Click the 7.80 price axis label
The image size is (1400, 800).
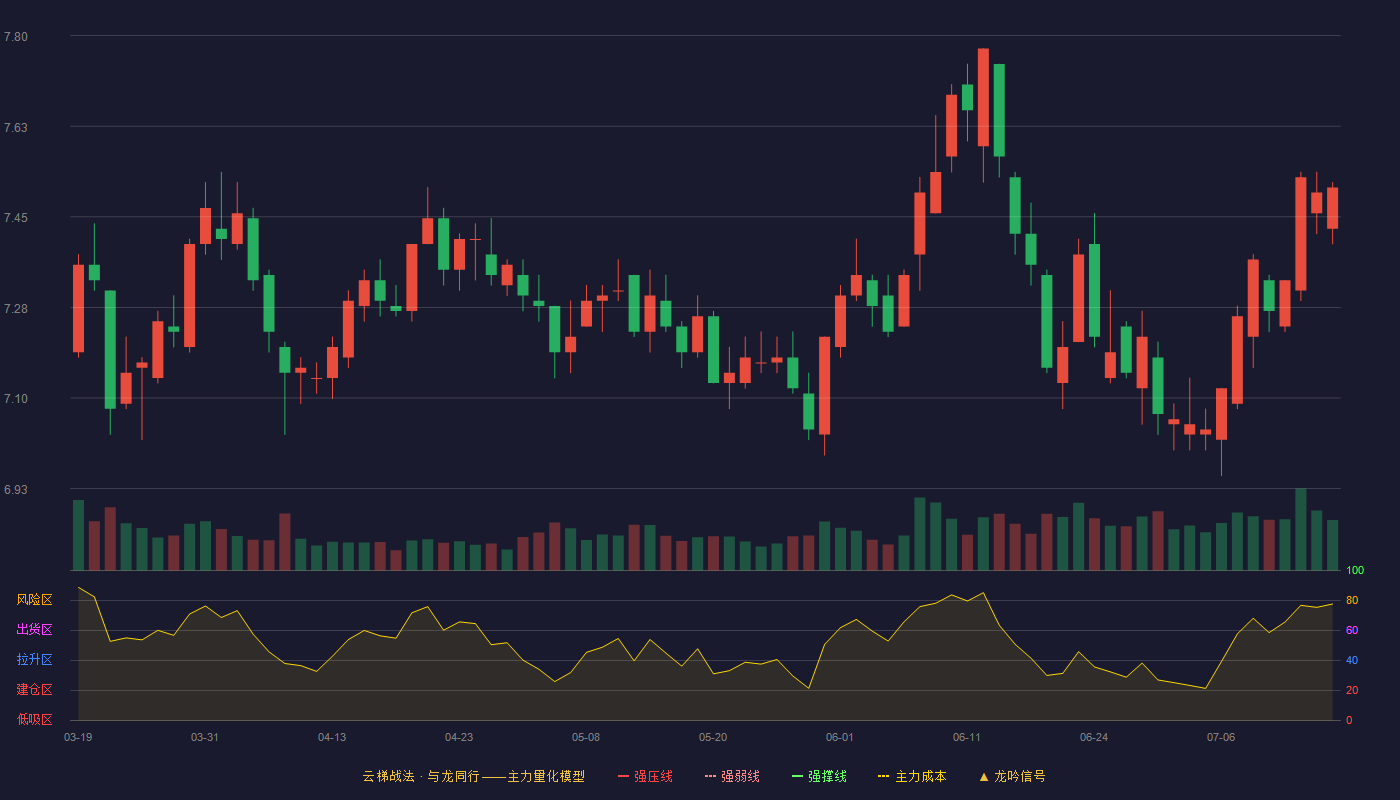(16, 37)
